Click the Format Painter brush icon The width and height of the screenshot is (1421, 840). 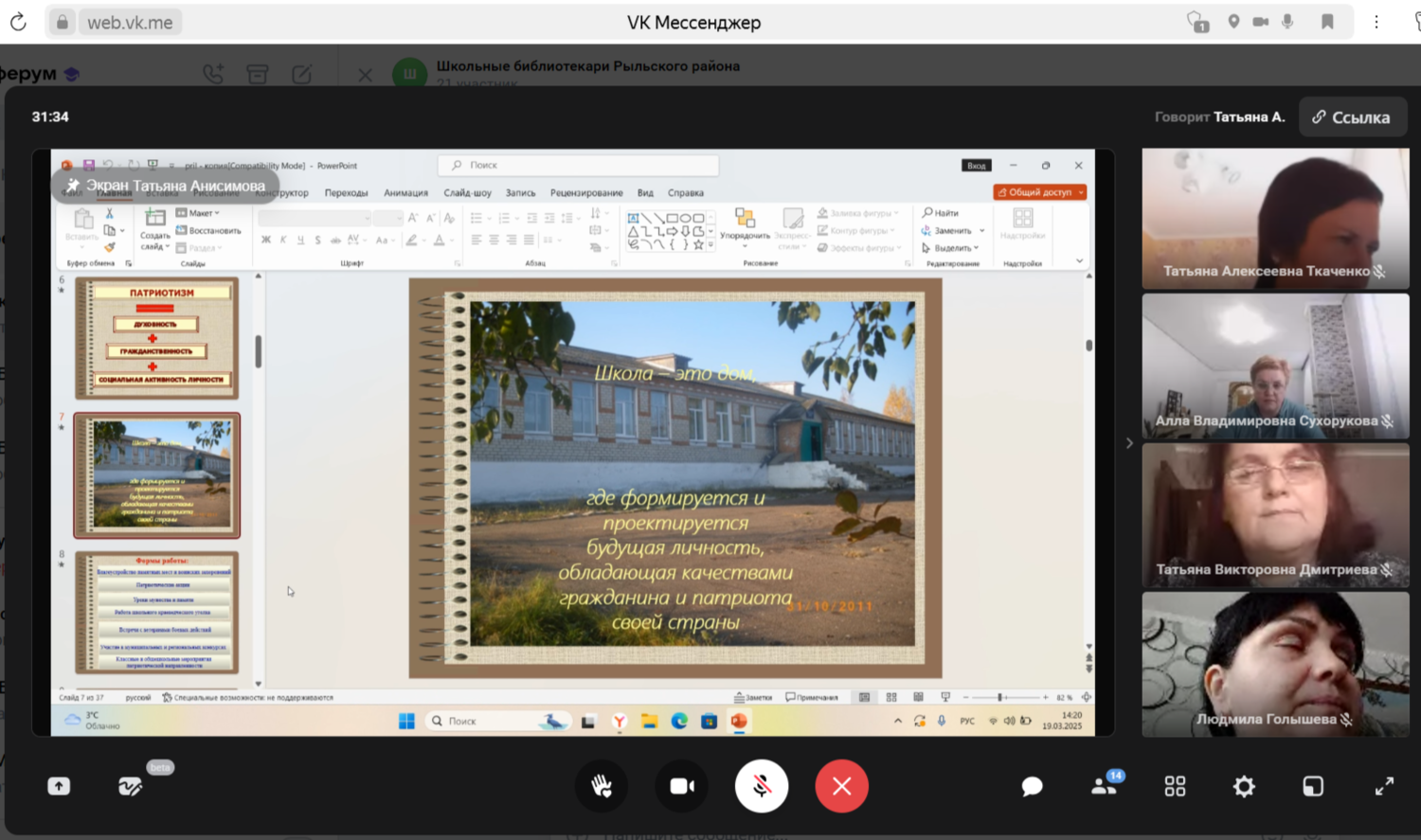click(109, 247)
